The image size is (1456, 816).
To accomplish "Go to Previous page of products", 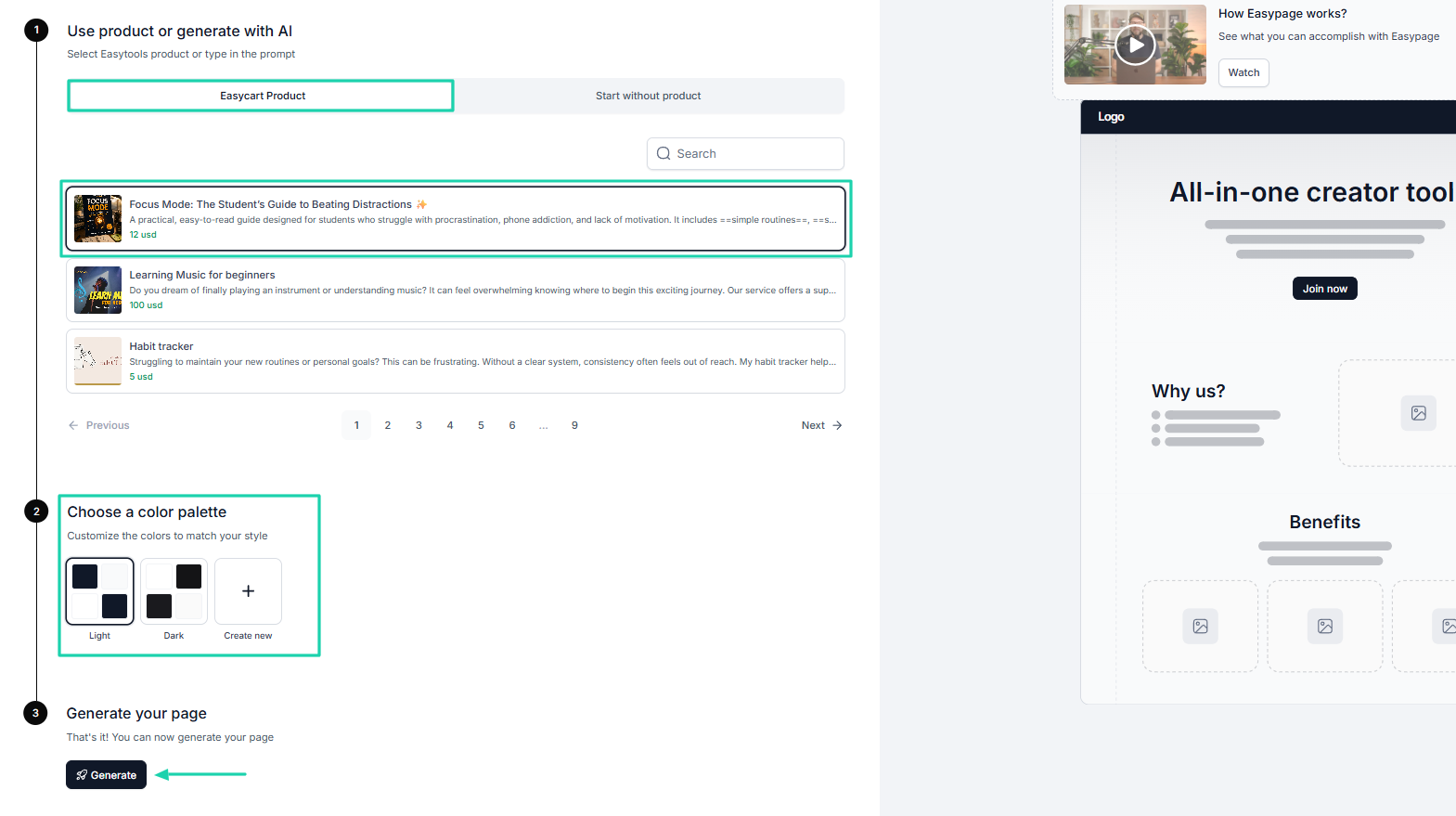I will click(98, 425).
